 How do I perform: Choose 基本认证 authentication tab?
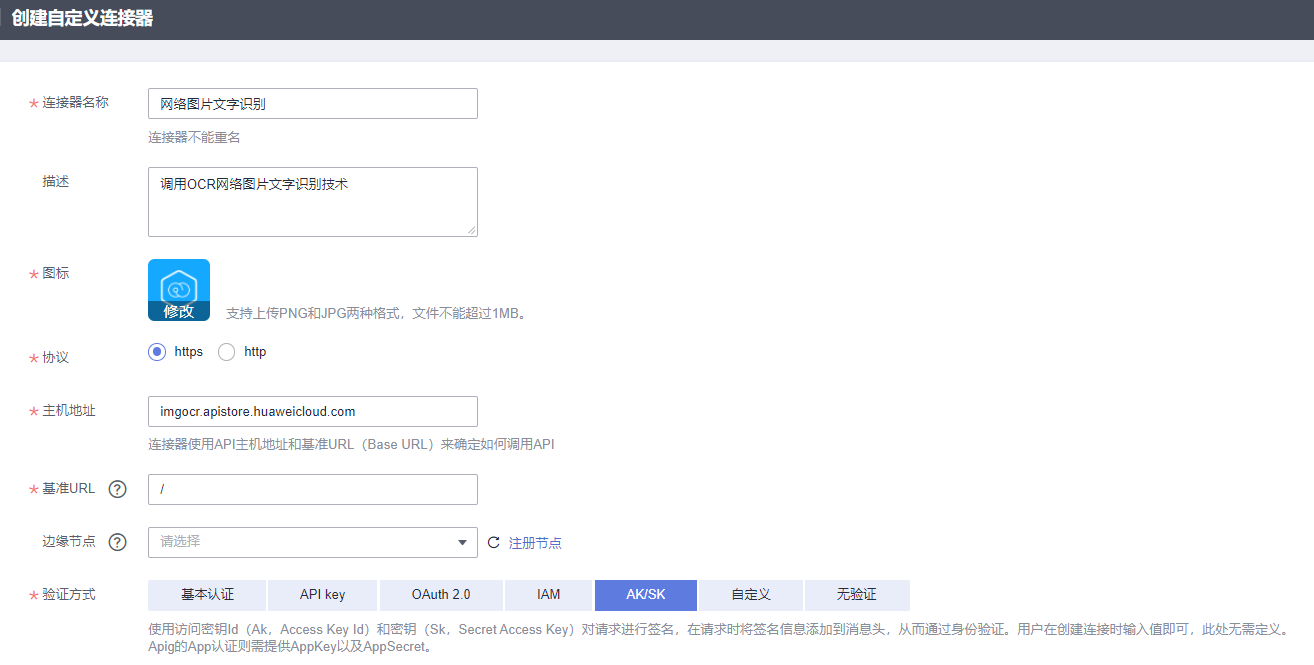207,595
